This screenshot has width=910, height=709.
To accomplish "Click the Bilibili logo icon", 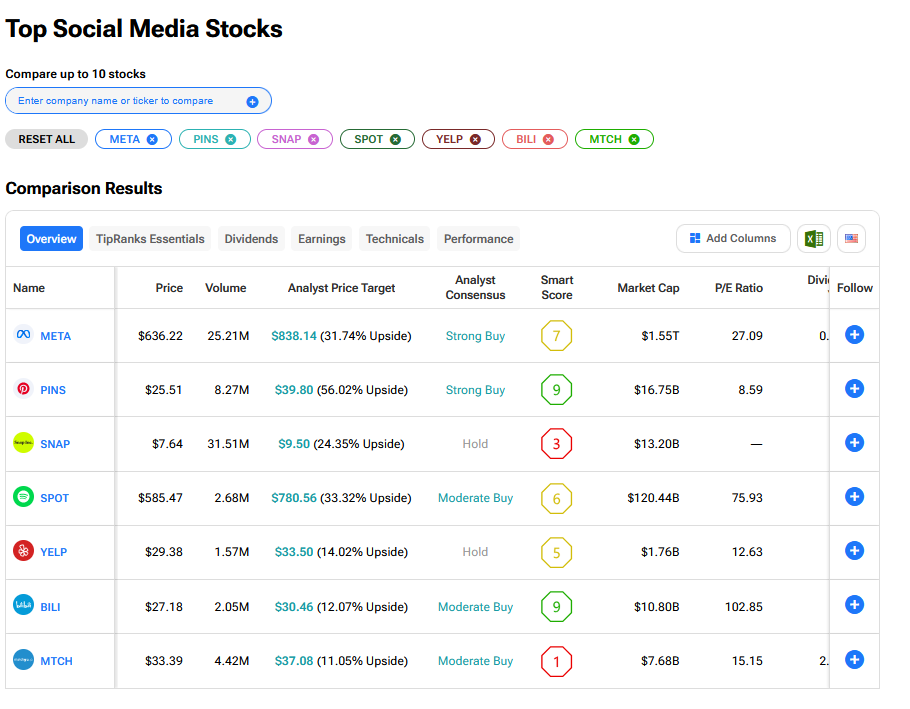I will tap(23, 605).
